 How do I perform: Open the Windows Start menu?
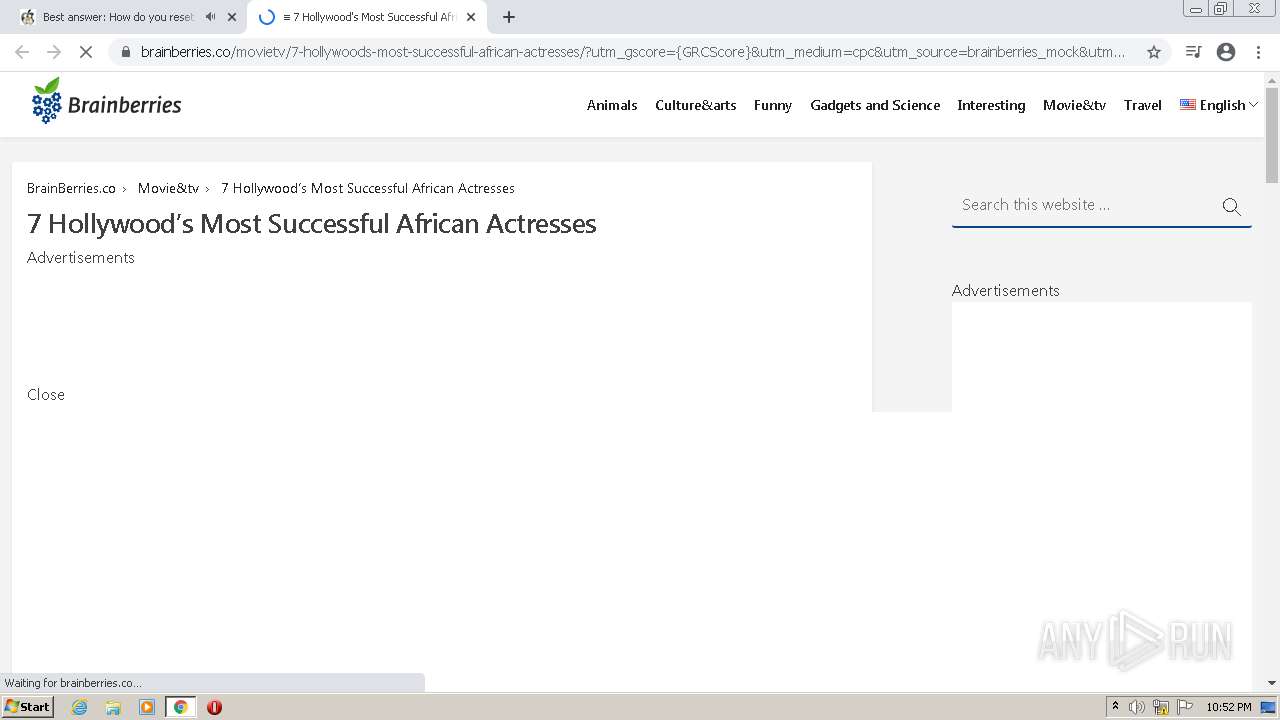[27, 707]
